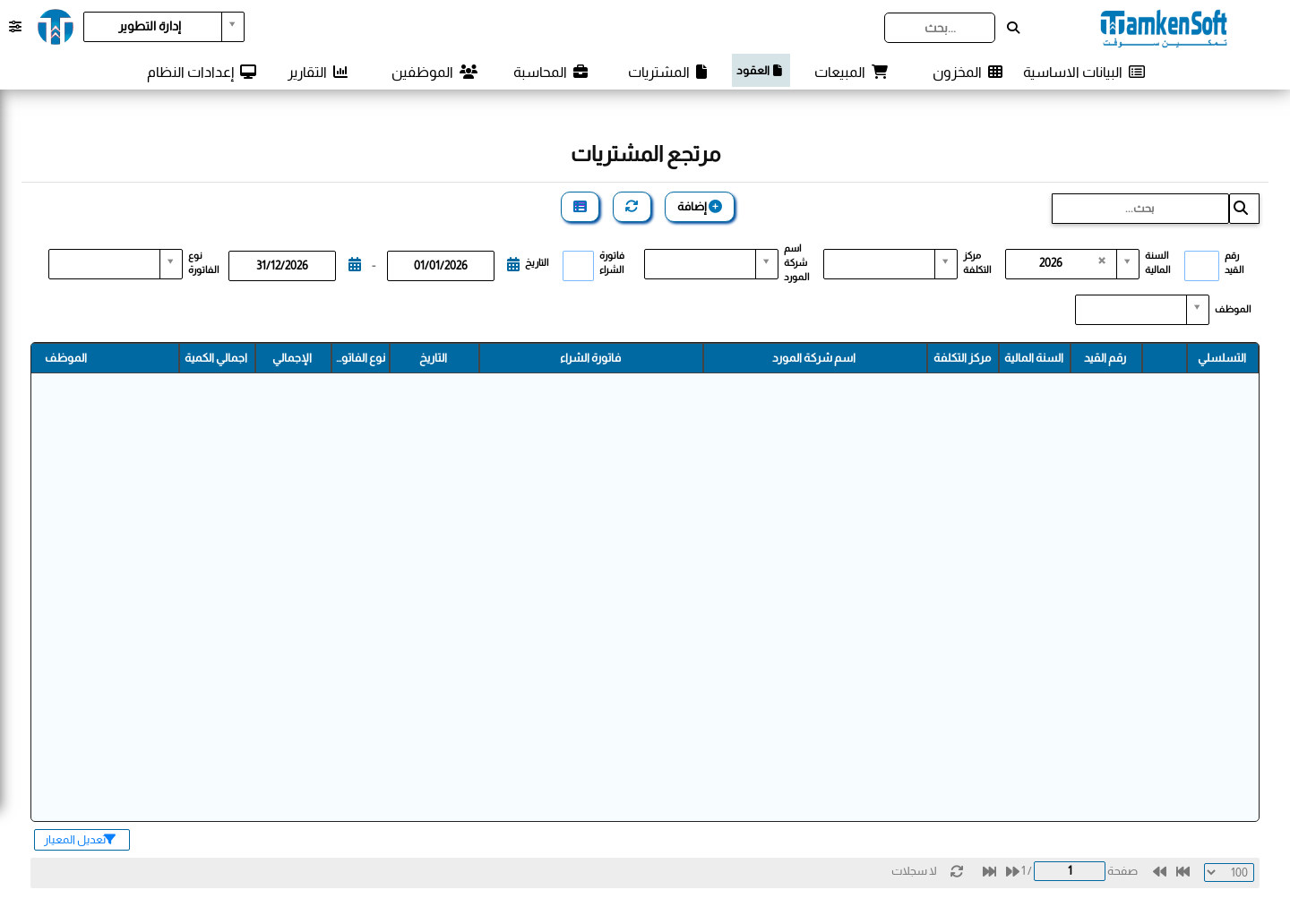Sort by مركز التكلفة column header
This screenshot has height=924, width=1290.
pyautogui.click(x=962, y=358)
